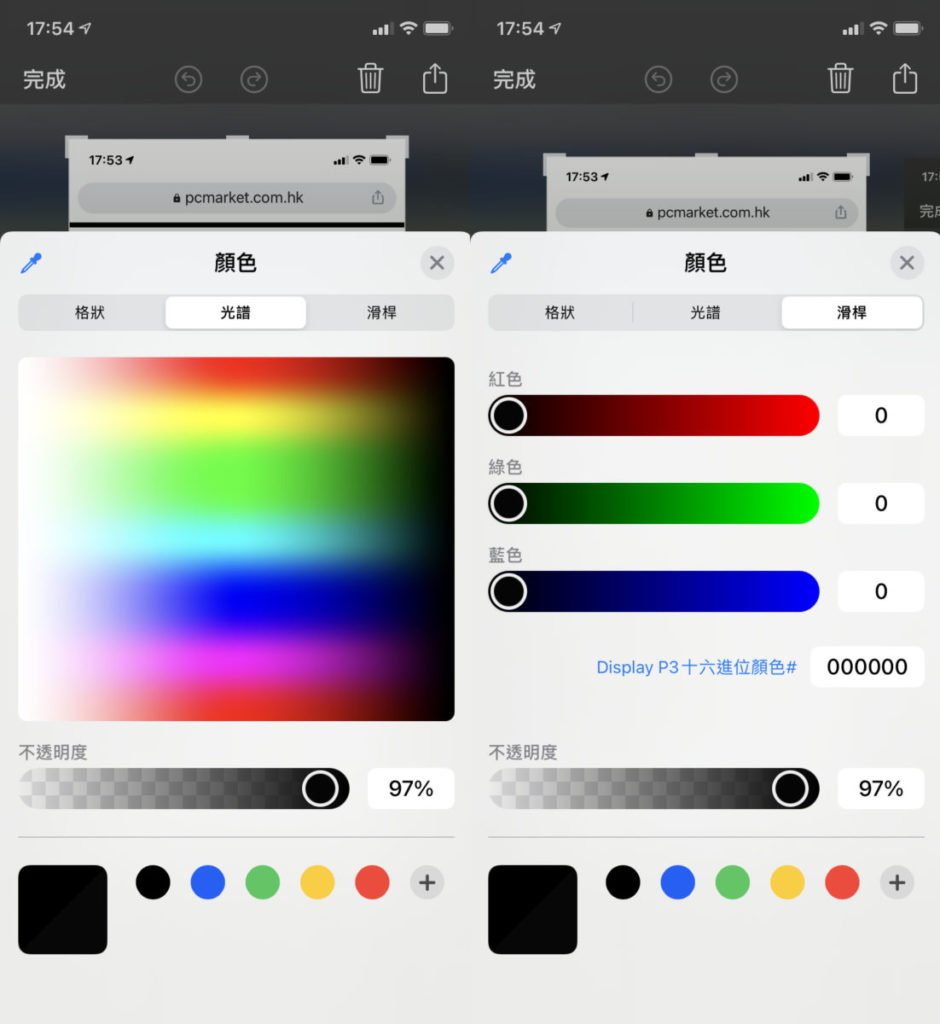Viewport: 940px width, 1024px height.
Task: Choose the red swatch on the right screen
Action: coord(842,882)
